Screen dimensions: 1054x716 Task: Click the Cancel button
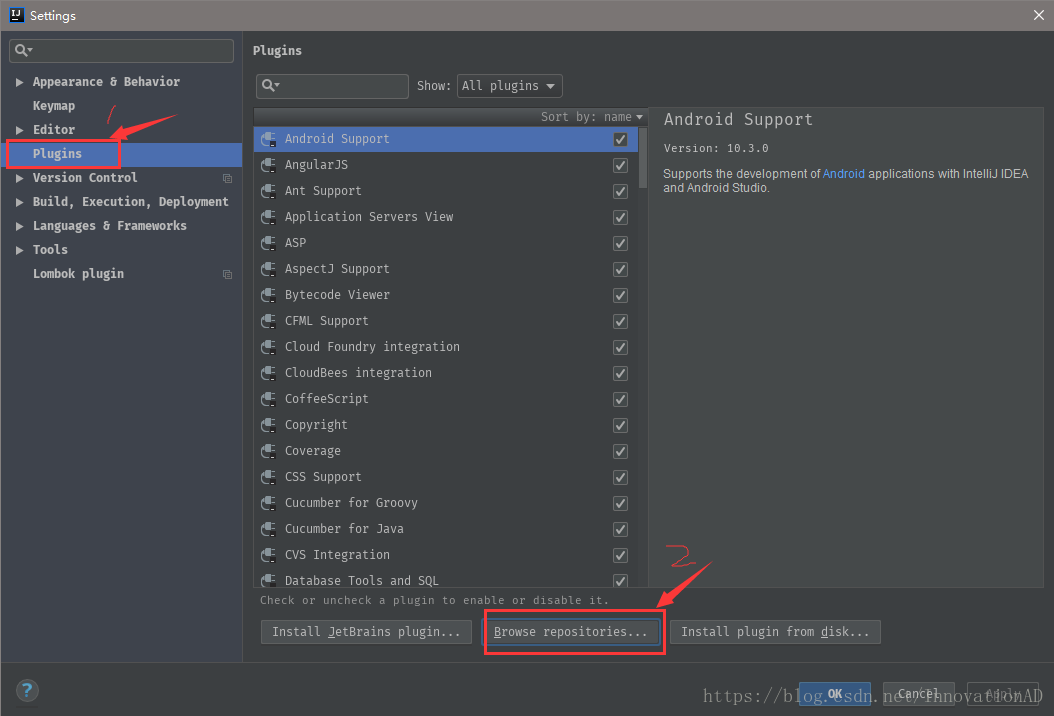point(918,693)
